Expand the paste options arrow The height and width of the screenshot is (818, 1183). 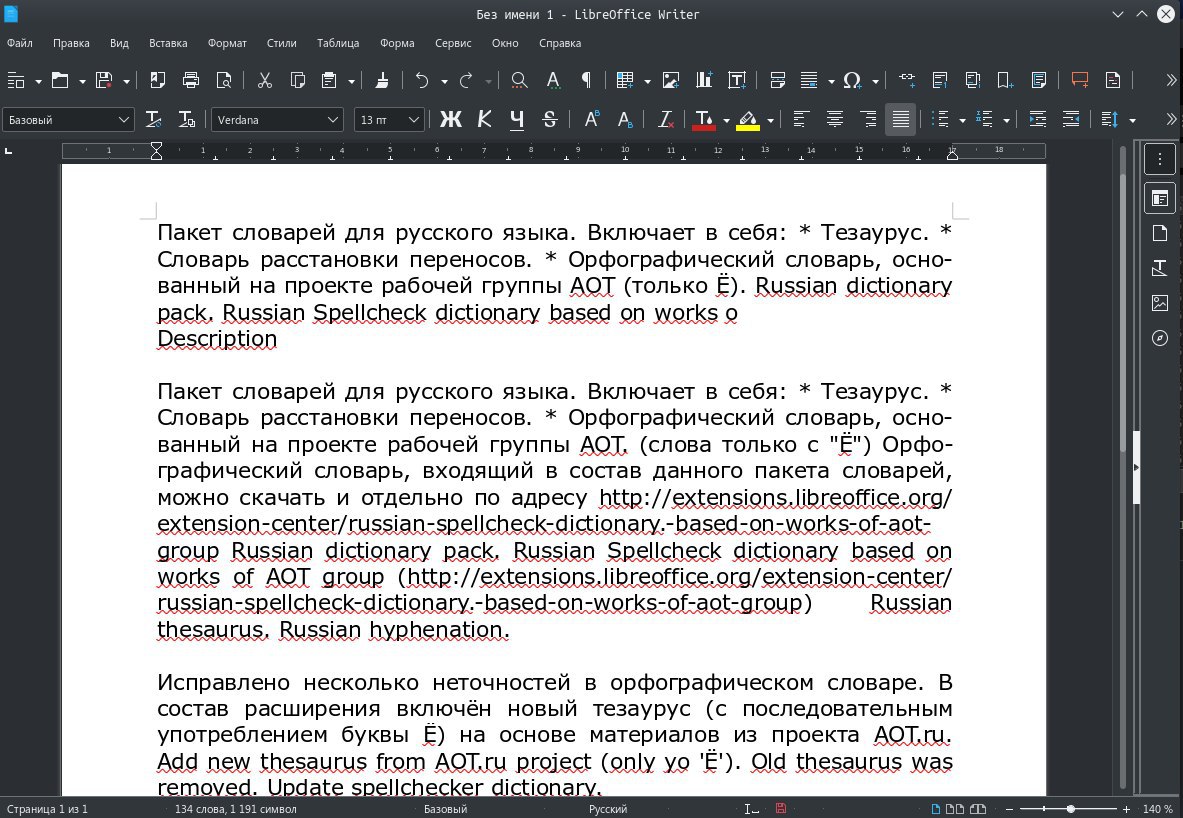coord(351,81)
